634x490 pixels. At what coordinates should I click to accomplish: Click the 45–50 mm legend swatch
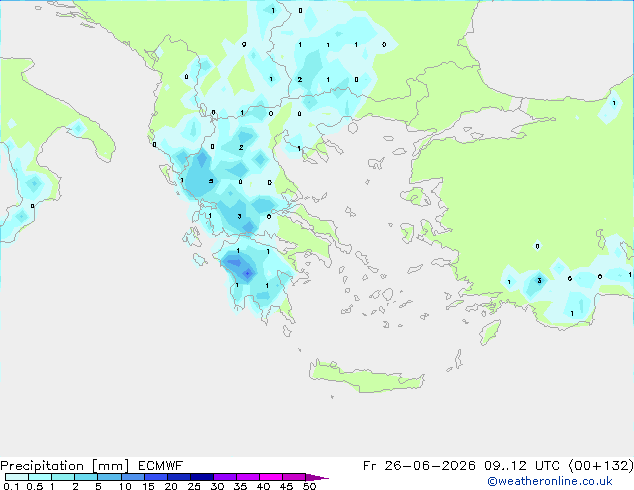294,477
